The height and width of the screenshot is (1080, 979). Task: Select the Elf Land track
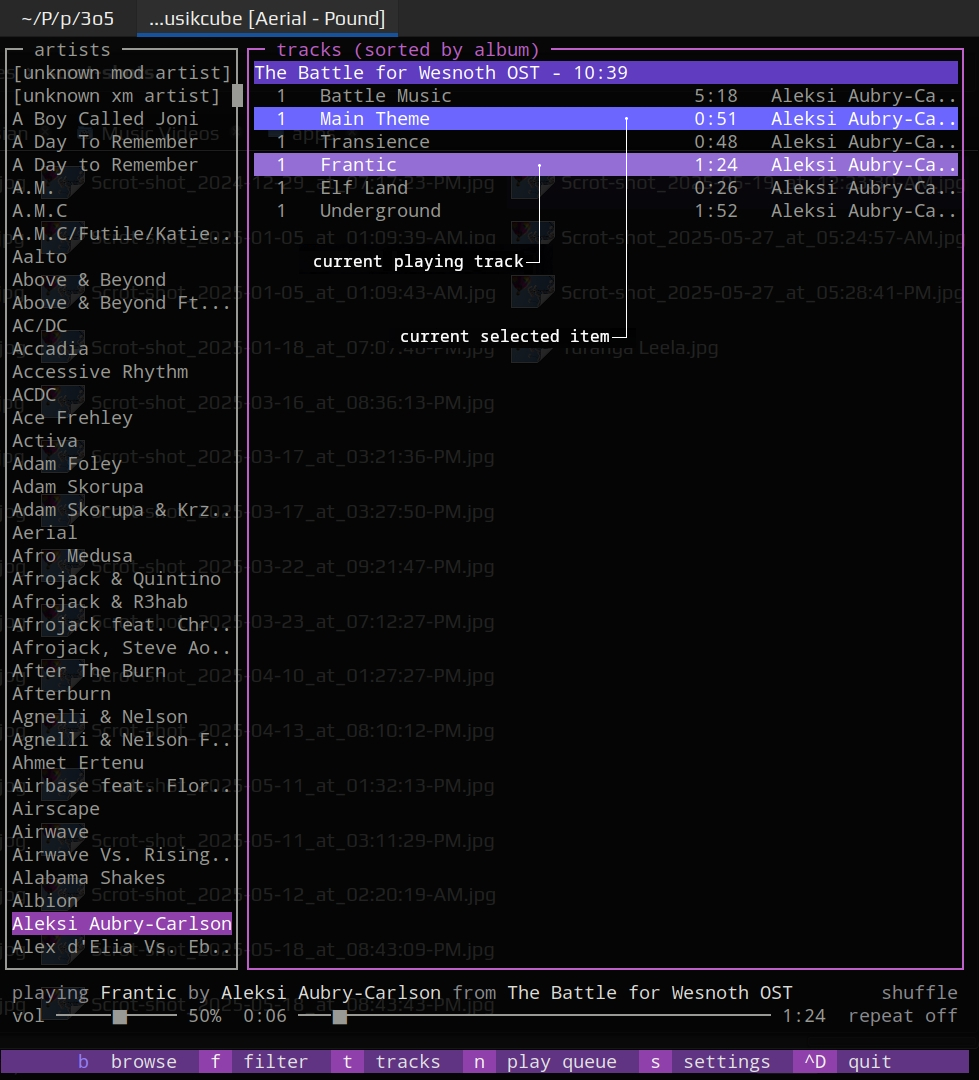(606, 187)
